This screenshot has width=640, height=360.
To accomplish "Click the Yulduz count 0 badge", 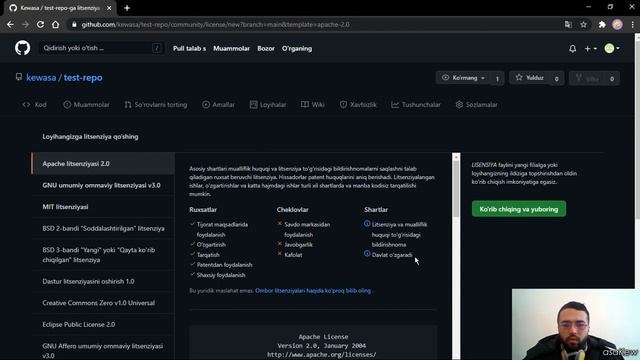I will pyautogui.click(x=556, y=78).
